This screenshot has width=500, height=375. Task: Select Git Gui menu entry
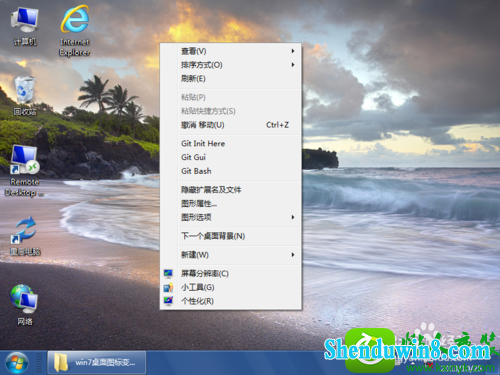[x=231, y=157]
